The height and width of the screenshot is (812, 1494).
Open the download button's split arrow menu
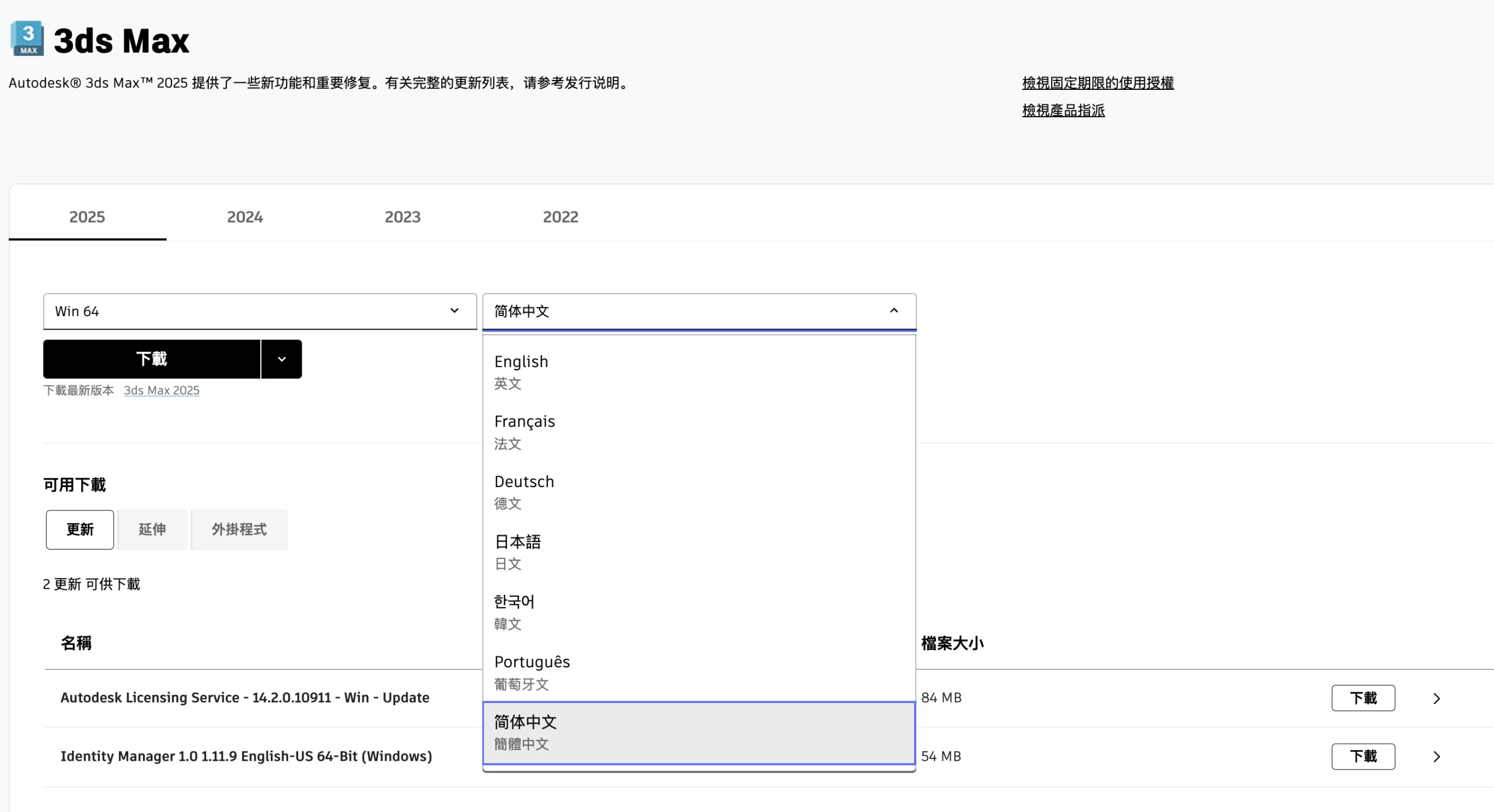[x=281, y=359]
